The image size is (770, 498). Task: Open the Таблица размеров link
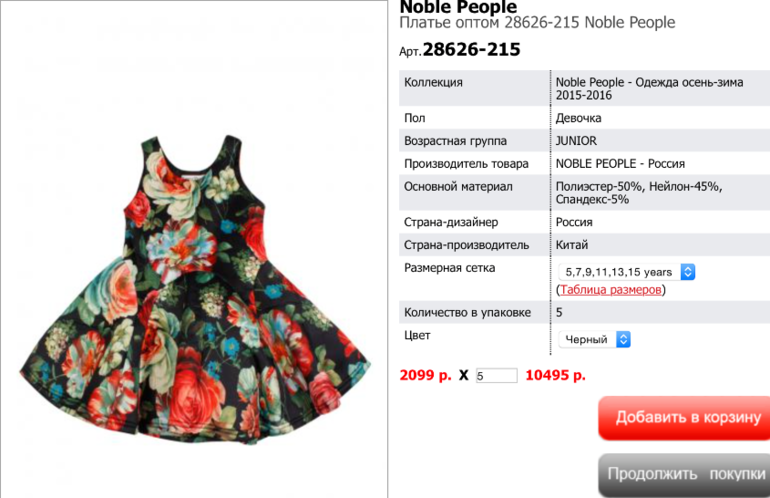click(610, 290)
